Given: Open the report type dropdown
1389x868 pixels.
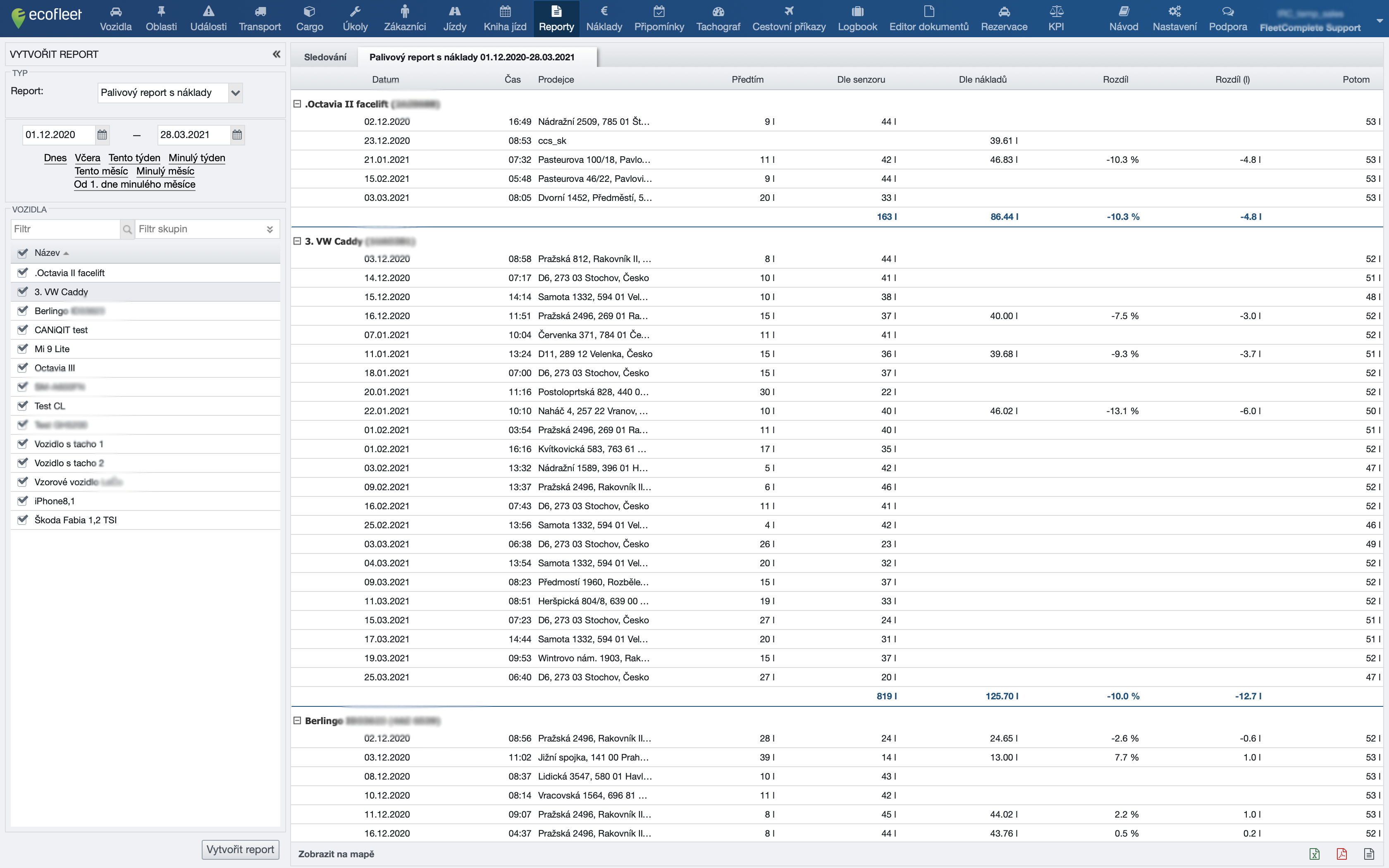Looking at the screenshot, I should click(235, 93).
